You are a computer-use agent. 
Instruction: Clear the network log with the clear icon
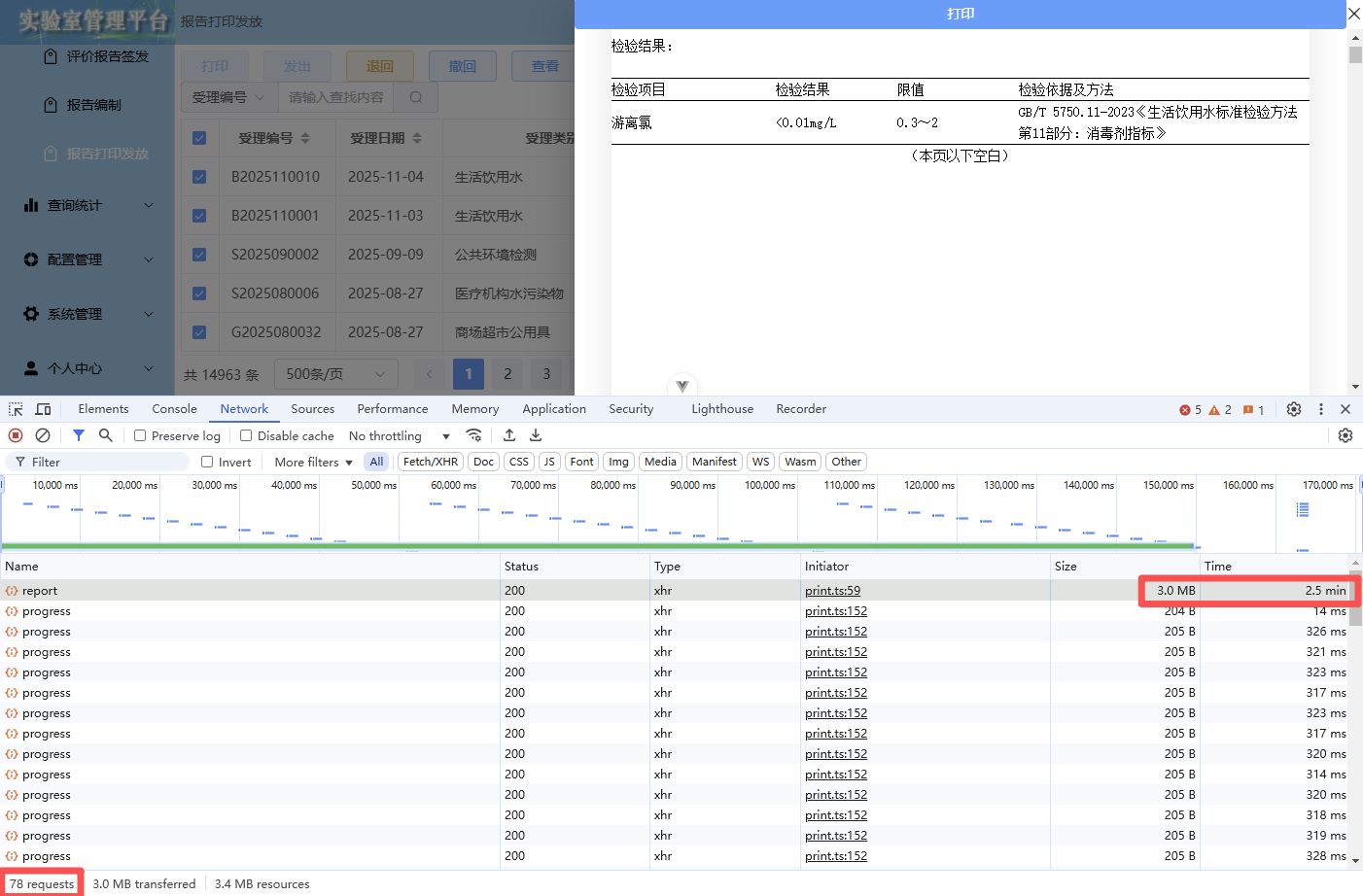click(x=42, y=435)
